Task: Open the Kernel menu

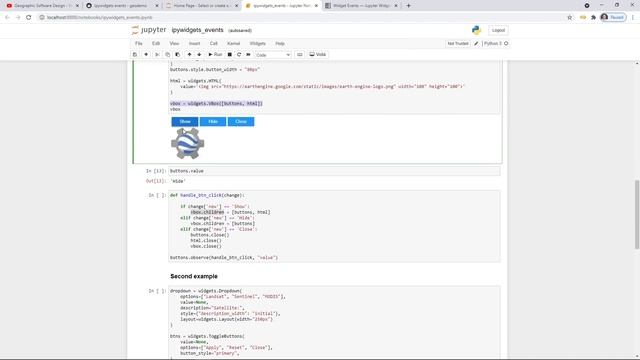Action: click(233, 43)
